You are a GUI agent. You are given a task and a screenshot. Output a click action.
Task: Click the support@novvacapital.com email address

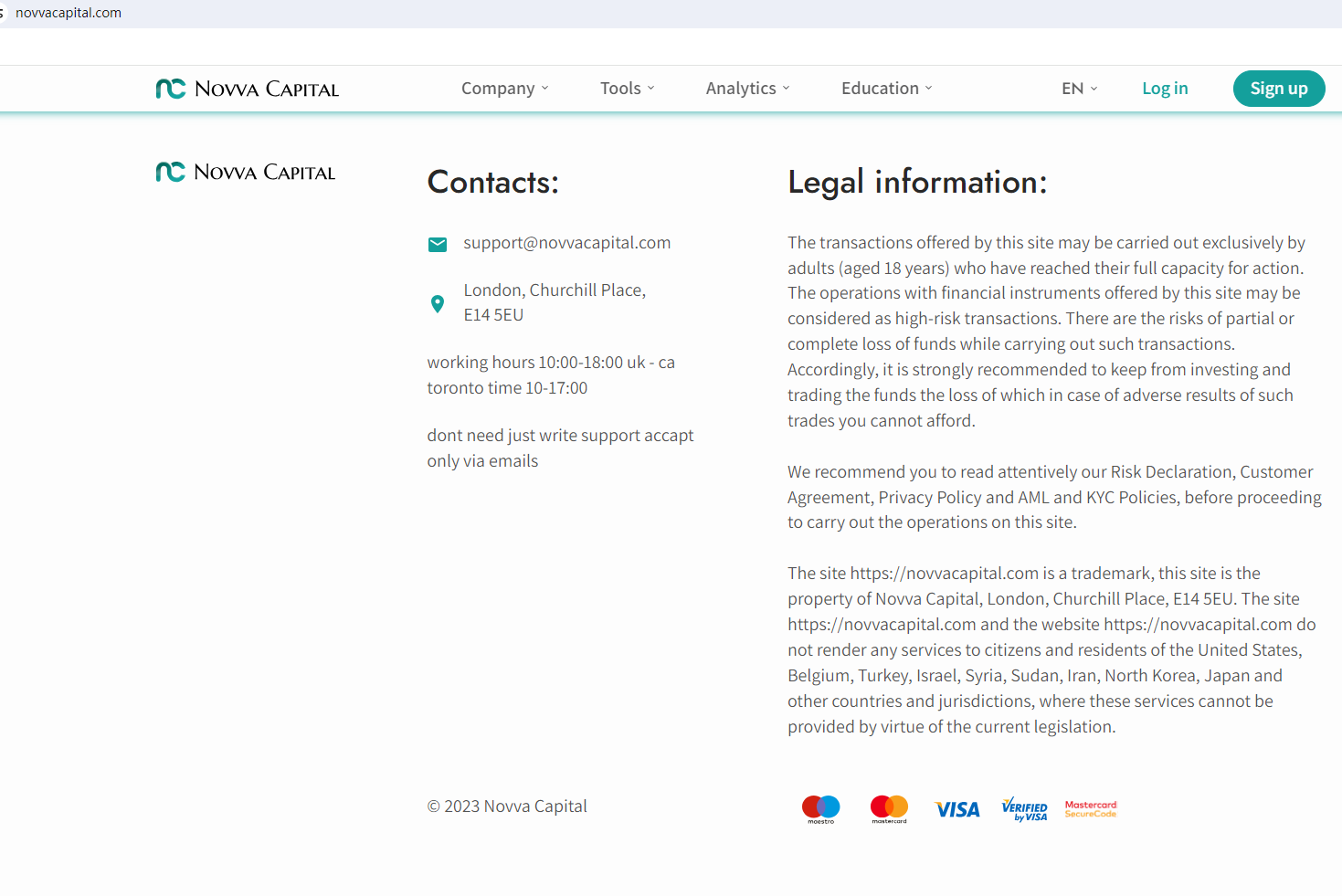tap(567, 243)
